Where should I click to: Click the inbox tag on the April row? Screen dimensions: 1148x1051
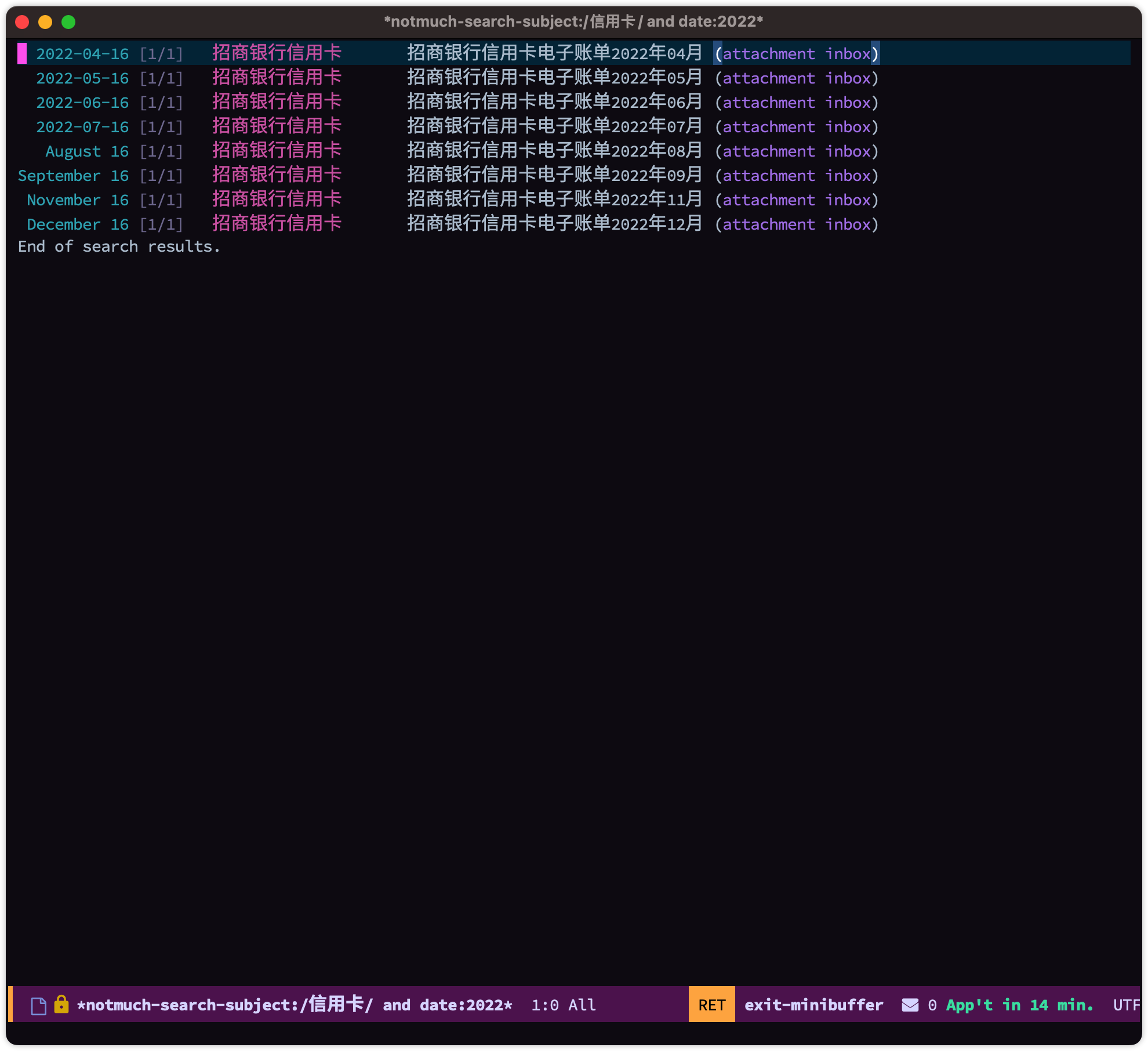point(848,54)
